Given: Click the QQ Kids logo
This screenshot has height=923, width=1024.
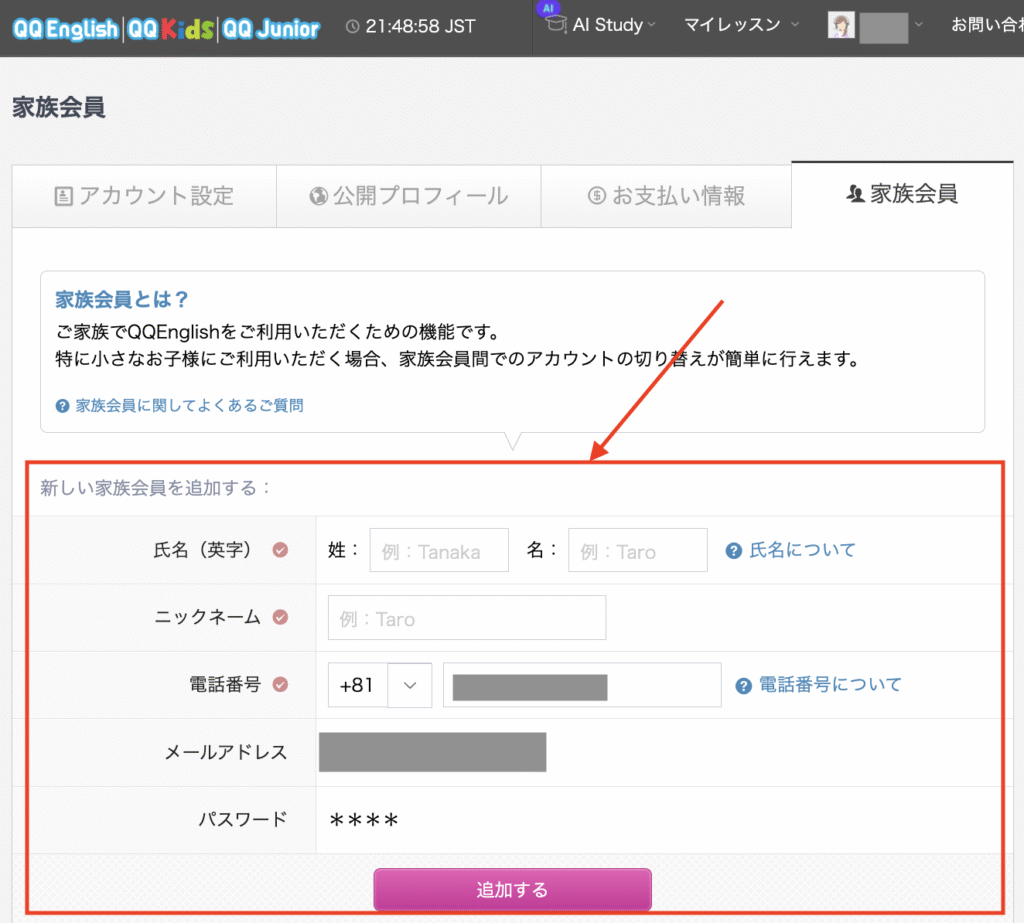Looking at the screenshot, I should [169, 28].
